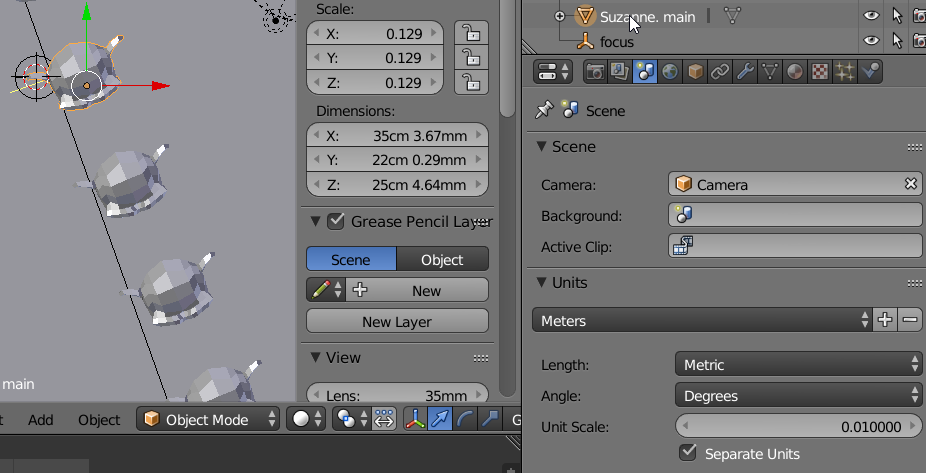Click the Active Clip field
Viewport: 926px width, 473px height.
[x=795, y=246]
